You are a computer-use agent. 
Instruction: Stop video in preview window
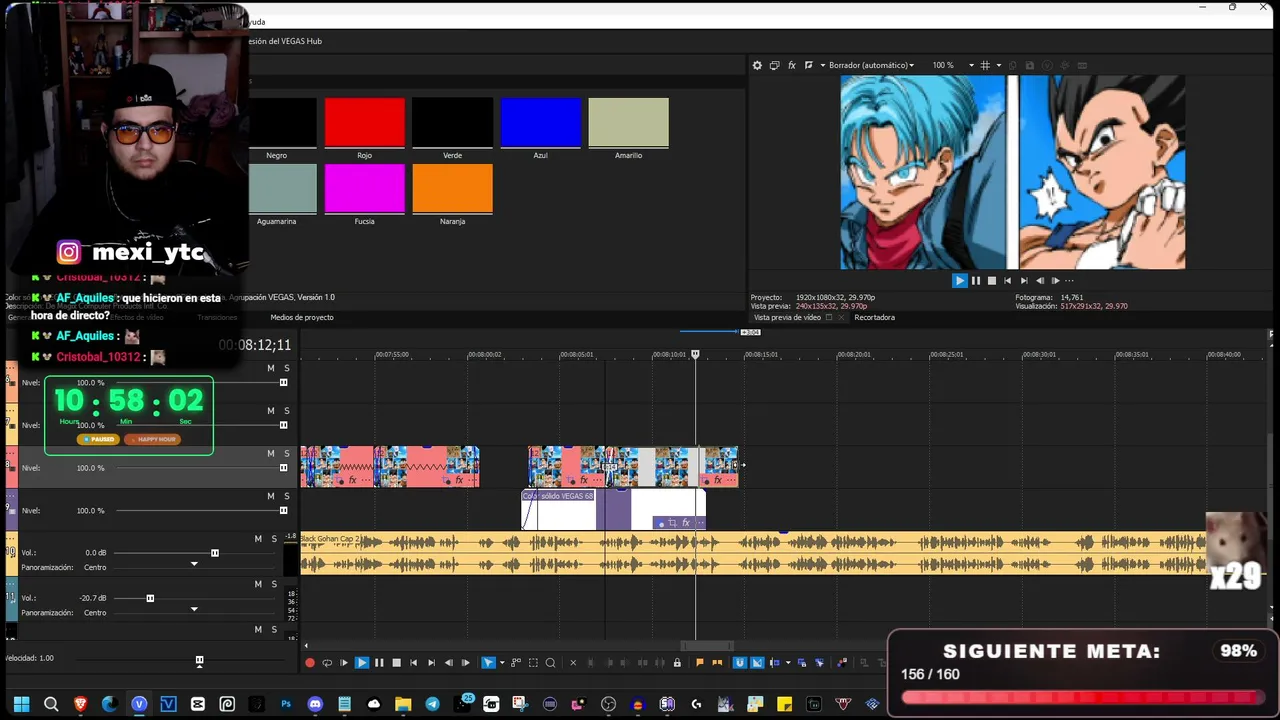[x=992, y=281]
